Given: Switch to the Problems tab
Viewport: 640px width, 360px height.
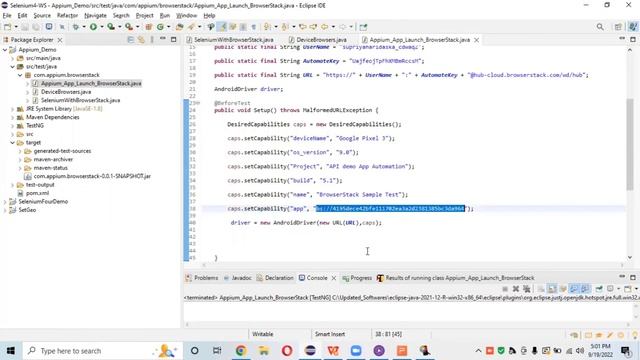Looking at the screenshot, I should (x=202, y=278).
